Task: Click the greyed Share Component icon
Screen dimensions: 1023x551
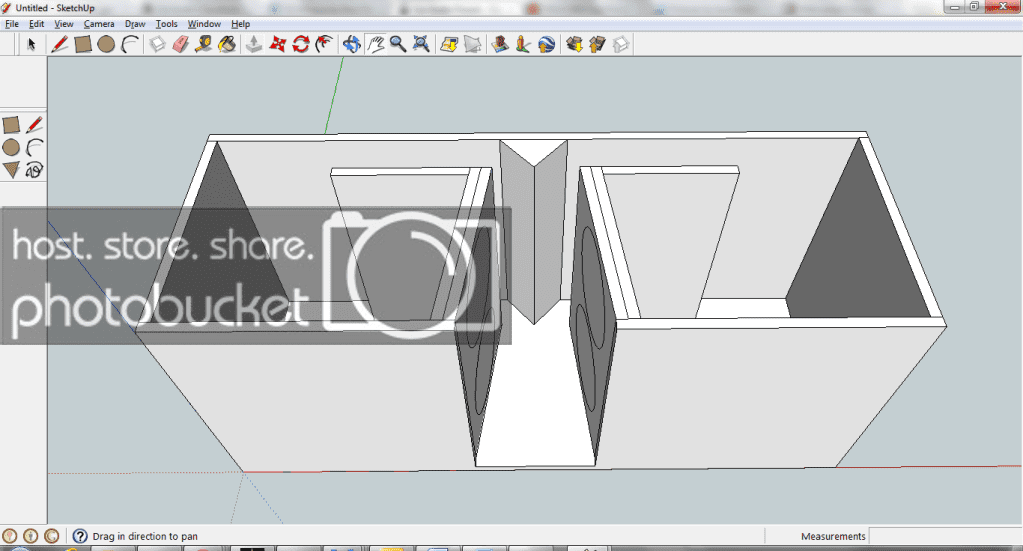Action: coord(620,44)
